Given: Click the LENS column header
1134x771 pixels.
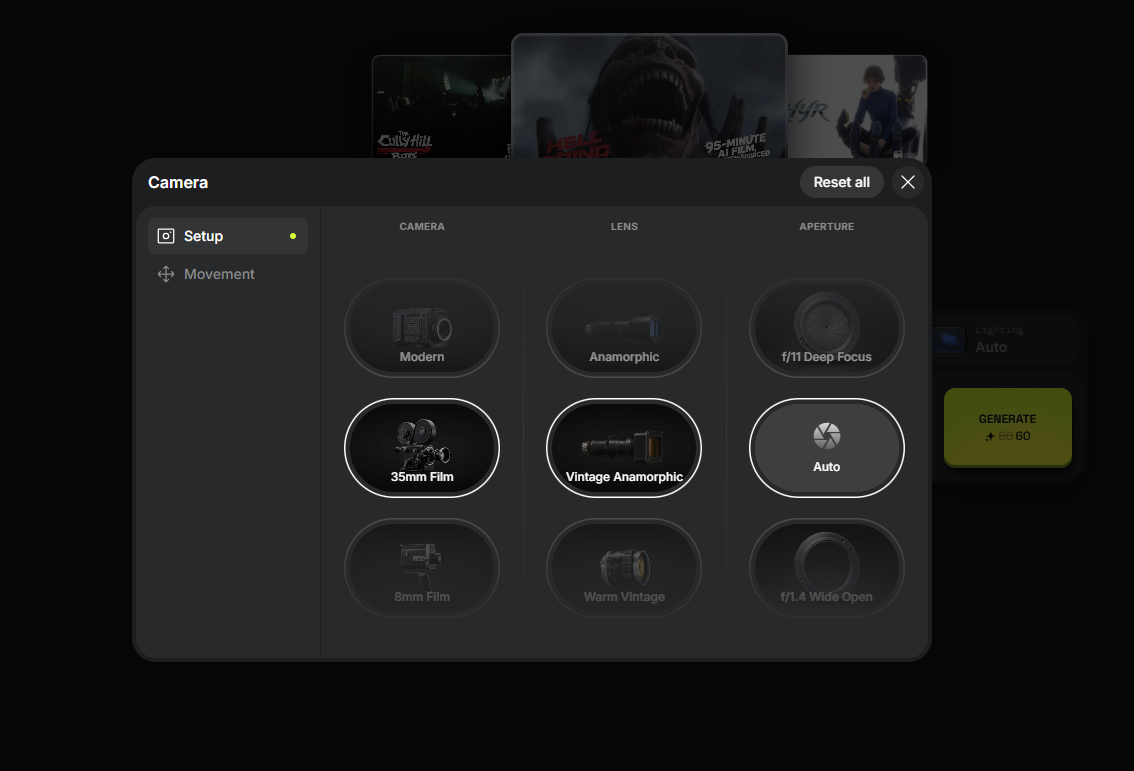Looking at the screenshot, I should 624,226.
